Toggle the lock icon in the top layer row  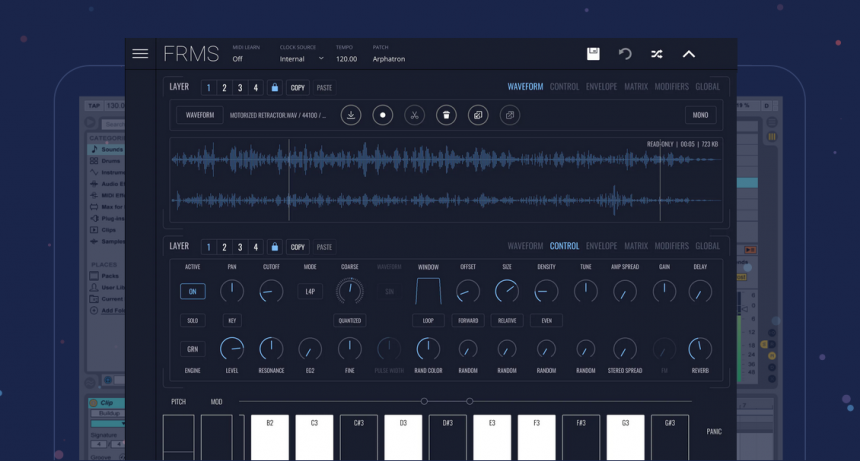[275, 88]
